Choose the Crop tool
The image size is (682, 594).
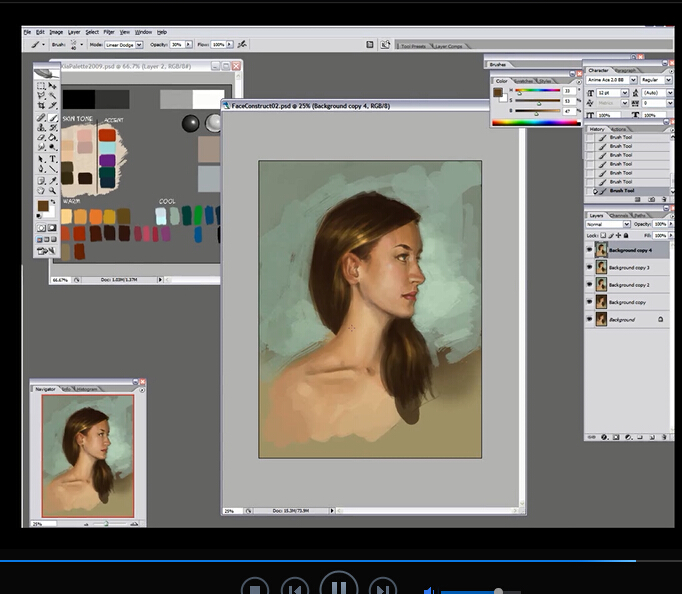pos(41,107)
